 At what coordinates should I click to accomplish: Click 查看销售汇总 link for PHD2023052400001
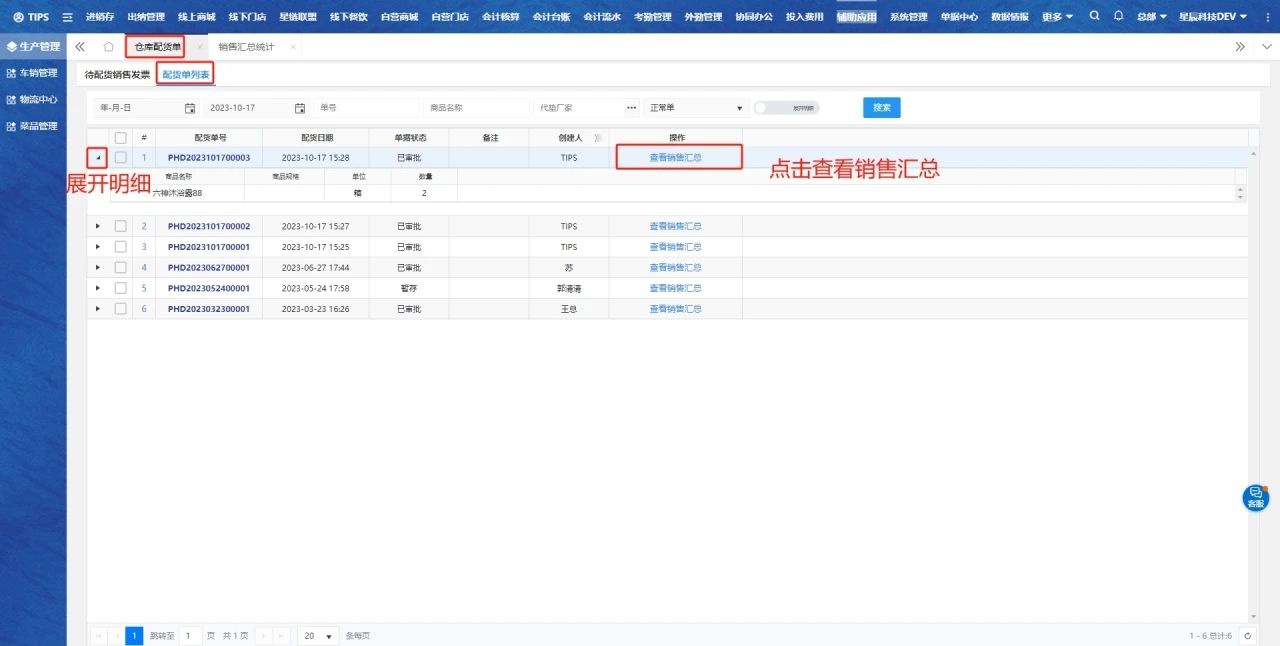pos(675,288)
